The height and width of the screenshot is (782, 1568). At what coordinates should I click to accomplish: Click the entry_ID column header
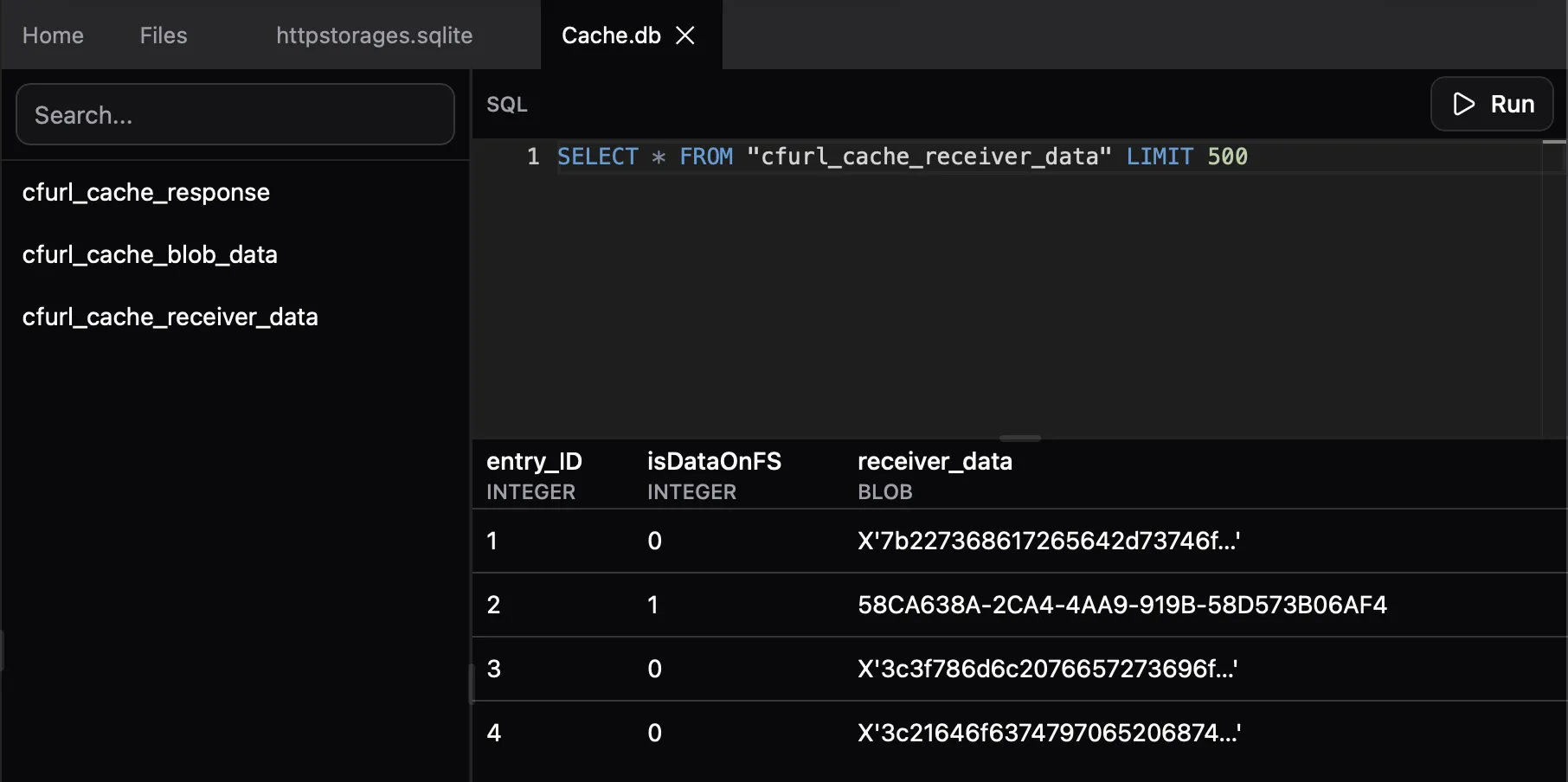click(533, 461)
